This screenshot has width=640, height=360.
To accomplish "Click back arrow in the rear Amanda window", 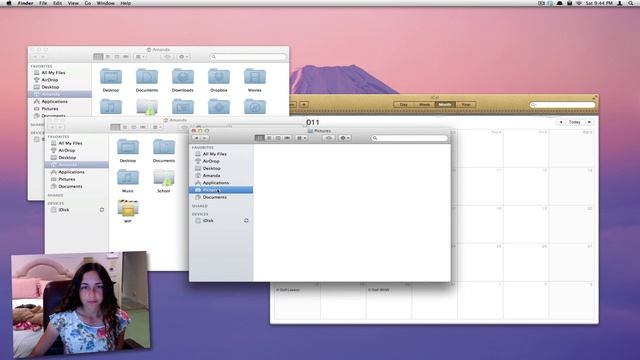I will [x=36, y=57].
